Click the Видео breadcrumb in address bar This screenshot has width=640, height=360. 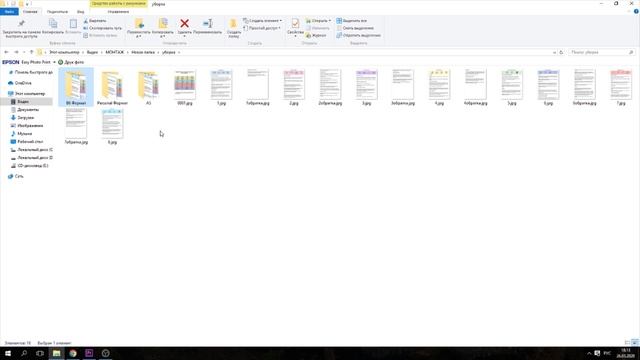[x=92, y=52]
